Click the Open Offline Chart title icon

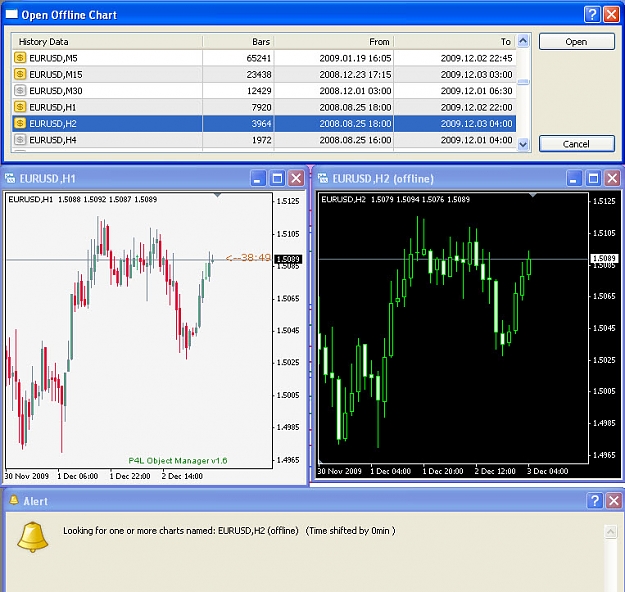(12, 14)
